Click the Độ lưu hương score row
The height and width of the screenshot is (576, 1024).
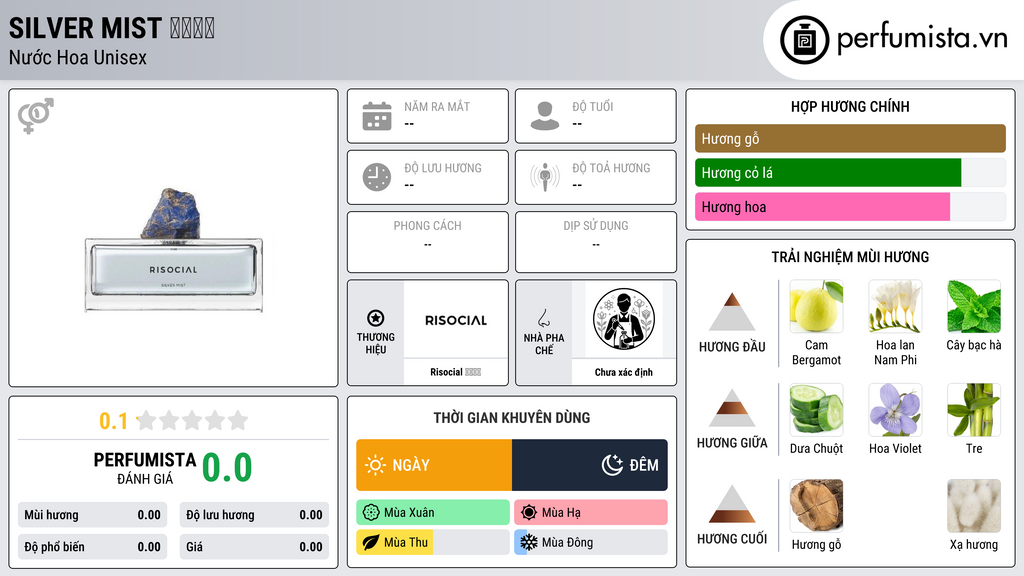[x=254, y=515]
